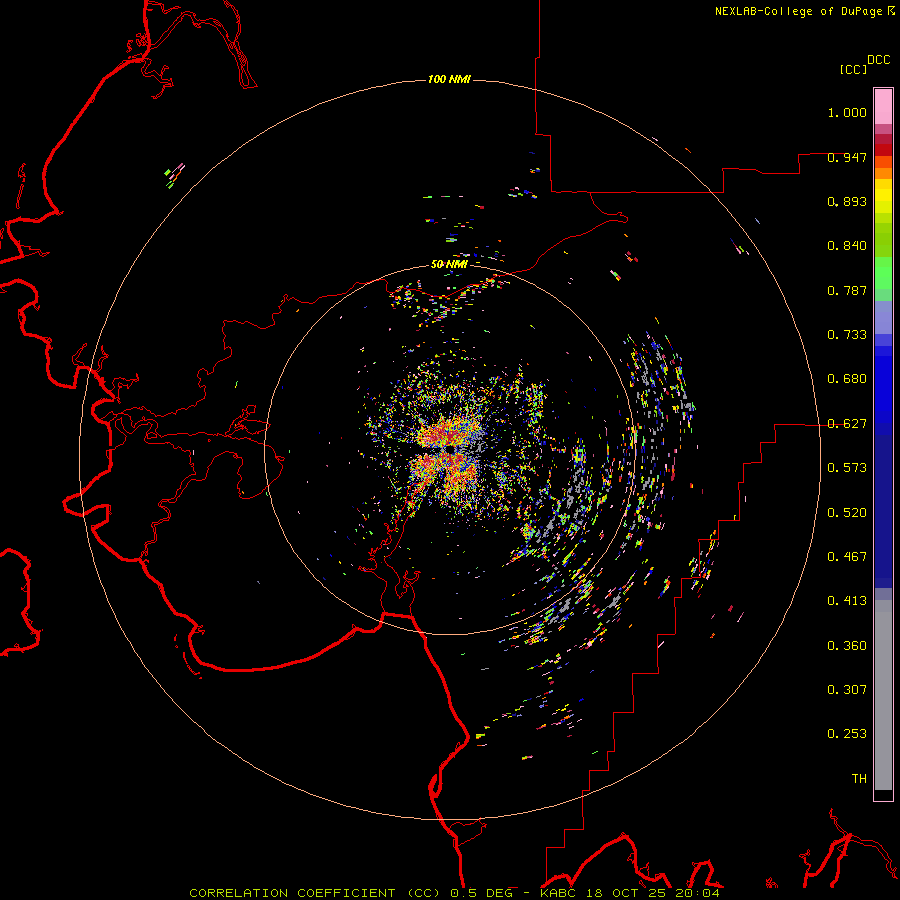Image resolution: width=900 pixels, height=900 pixels.
Task: Click the pink top segment of color scale
Action: 883,107
